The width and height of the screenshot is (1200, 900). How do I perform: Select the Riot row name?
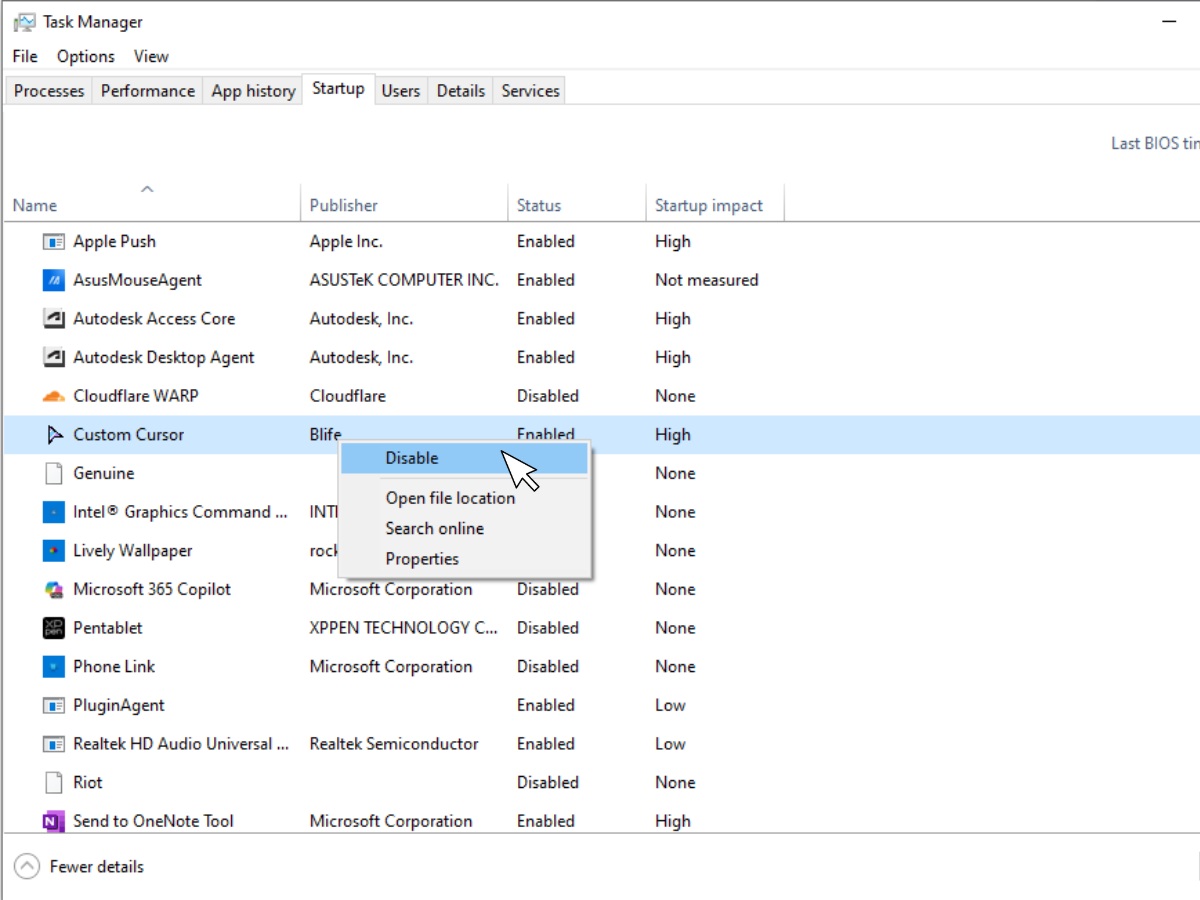(x=88, y=782)
